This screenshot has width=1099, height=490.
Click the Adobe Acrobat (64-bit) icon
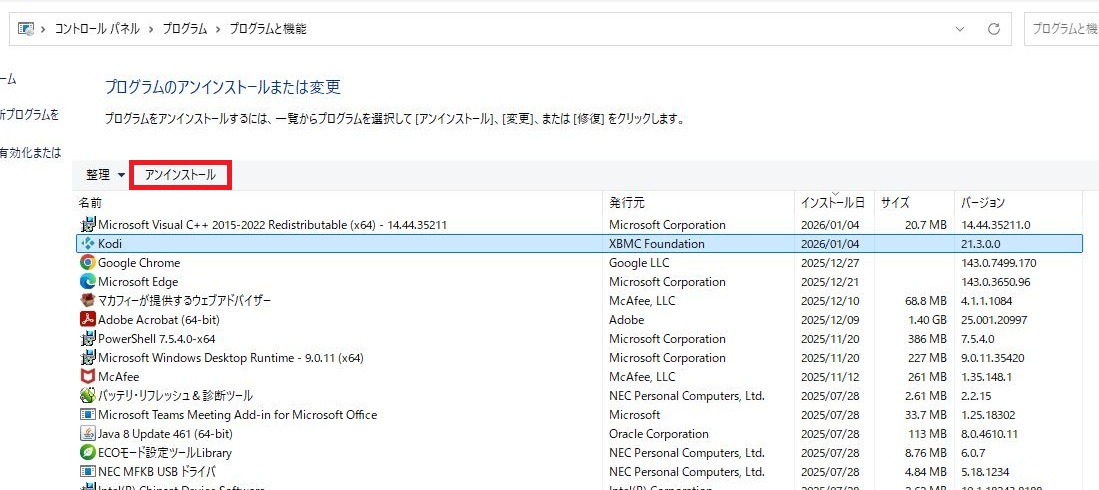pyautogui.click(x=88, y=320)
